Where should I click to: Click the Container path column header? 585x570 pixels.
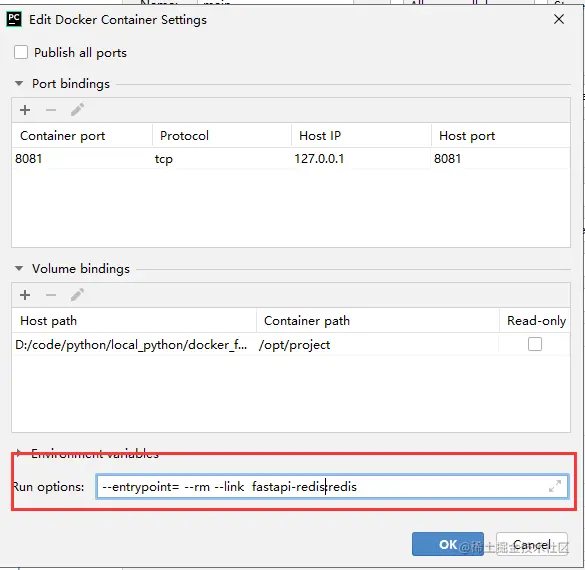(x=378, y=320)
